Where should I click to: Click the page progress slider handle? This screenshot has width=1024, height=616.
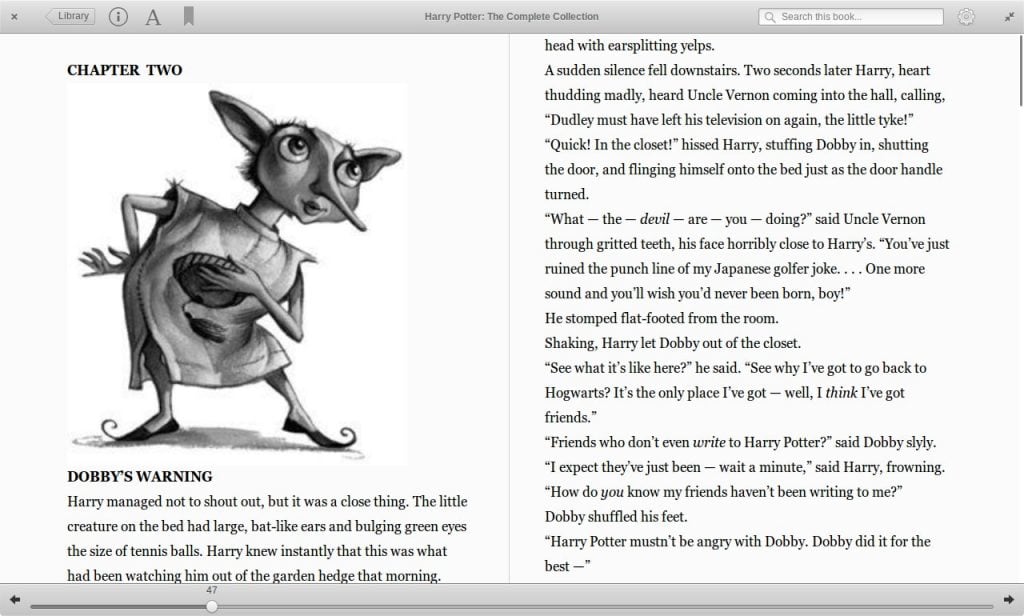(212, 606)
